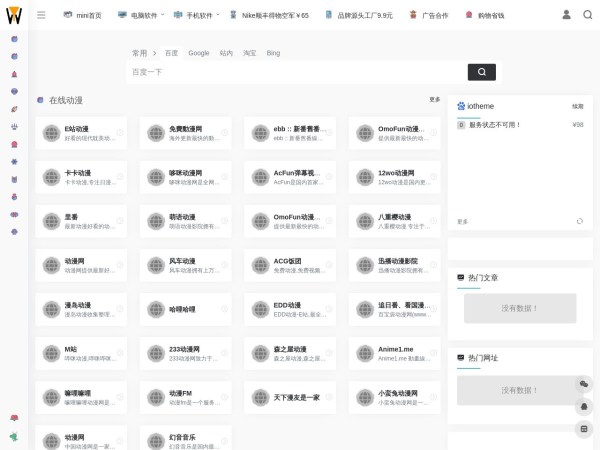The image size is (600, 450).
Task: Click the QQ penguin floating icon
Action: 585,406
